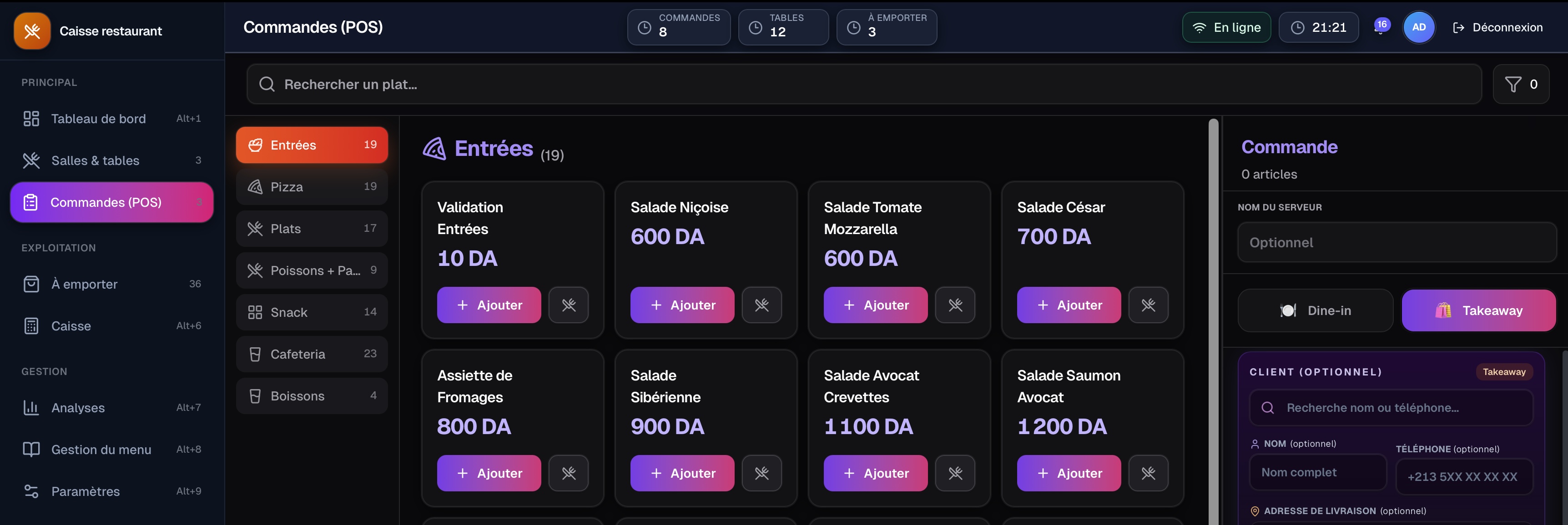Click the Gestion du menu book icon
The height and width of the screenshot is (525, 1568).
(x=31, y=450)
